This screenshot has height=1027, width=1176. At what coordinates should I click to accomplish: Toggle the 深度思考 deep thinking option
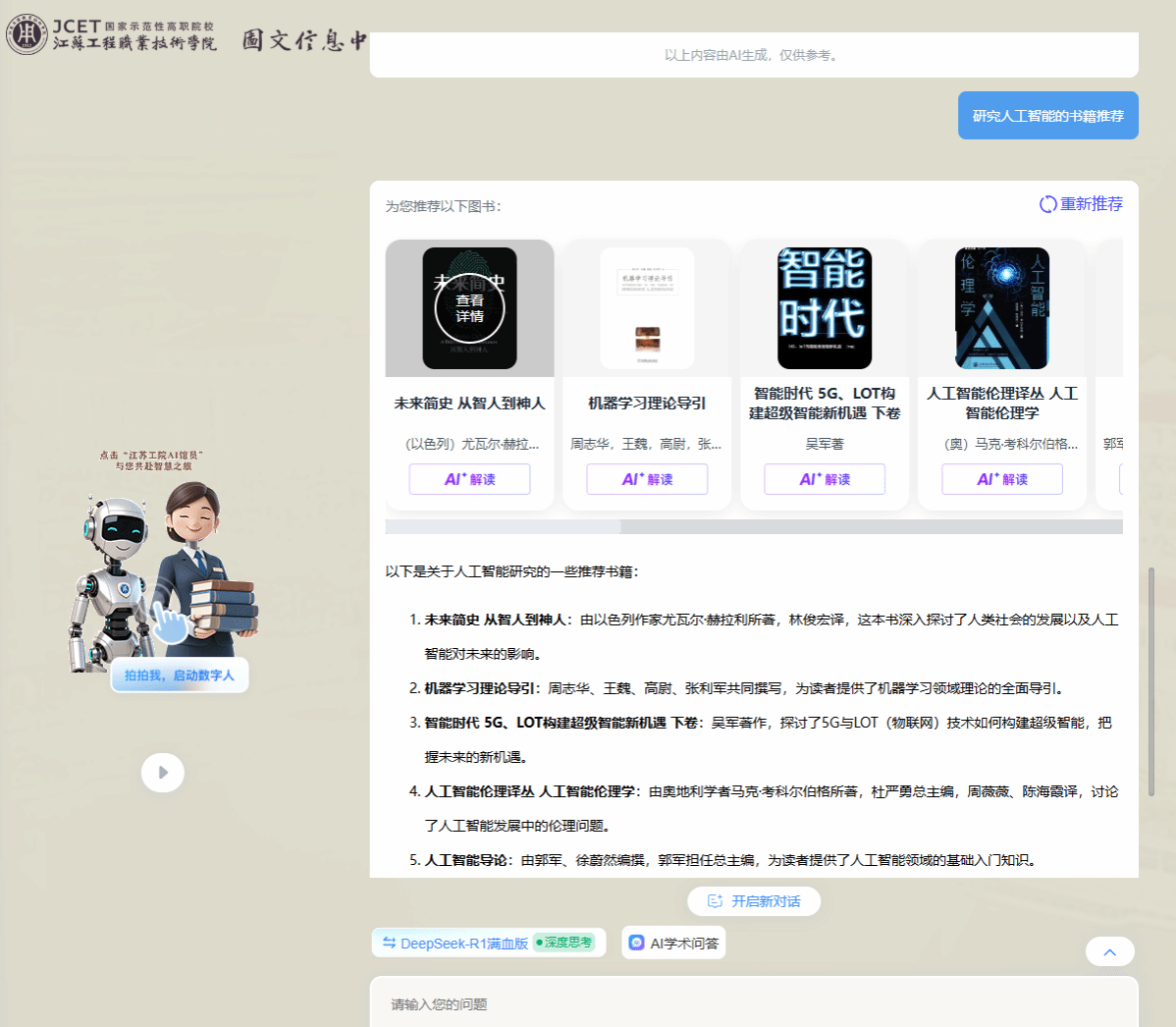pyautogui.click(x=564, y=943)
